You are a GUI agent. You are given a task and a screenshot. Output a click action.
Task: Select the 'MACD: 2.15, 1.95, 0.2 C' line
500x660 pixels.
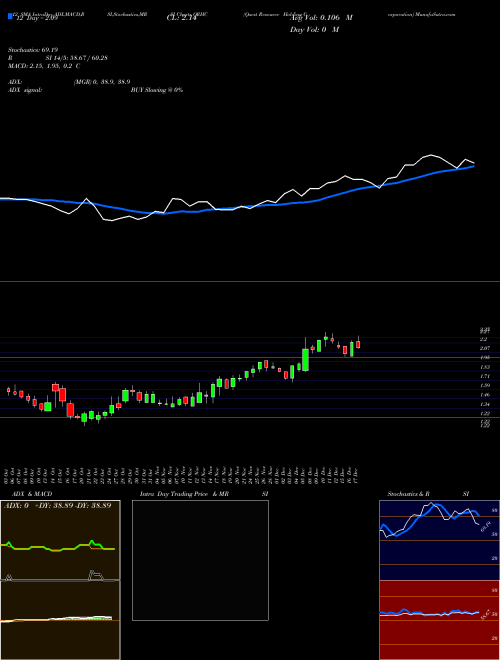[x=44, y=66]
